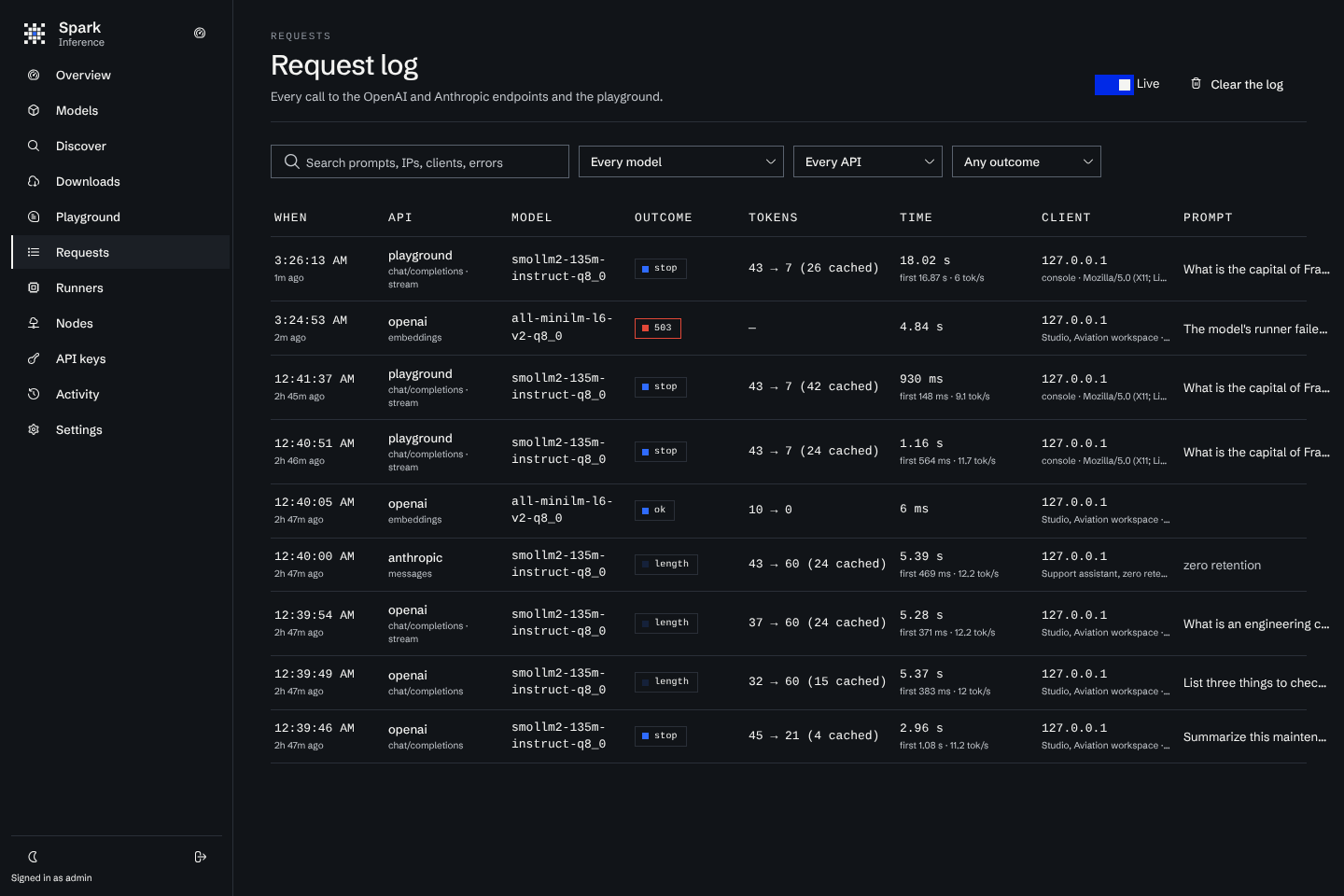Click the red 503 outcome badge
Image resolution: width=1344 pixels, height=896 pixels.
[x=658, y=328]
